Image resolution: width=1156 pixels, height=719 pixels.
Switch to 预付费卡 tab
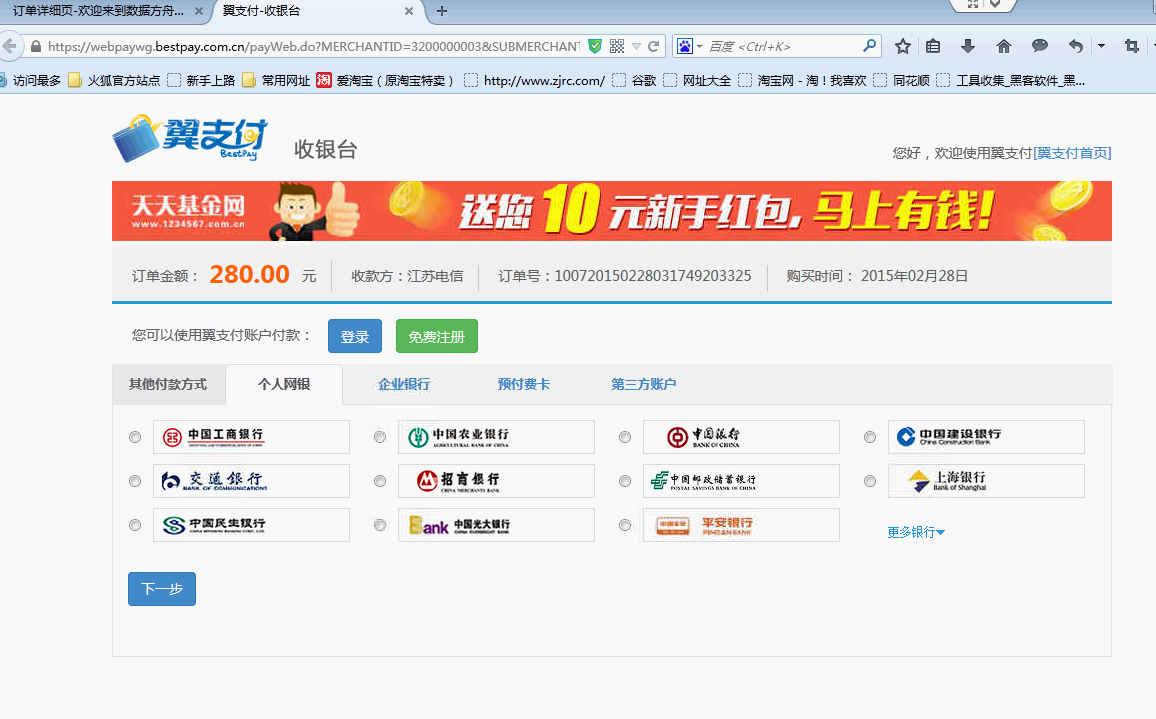pyautogui.click(x=523, y=384)
